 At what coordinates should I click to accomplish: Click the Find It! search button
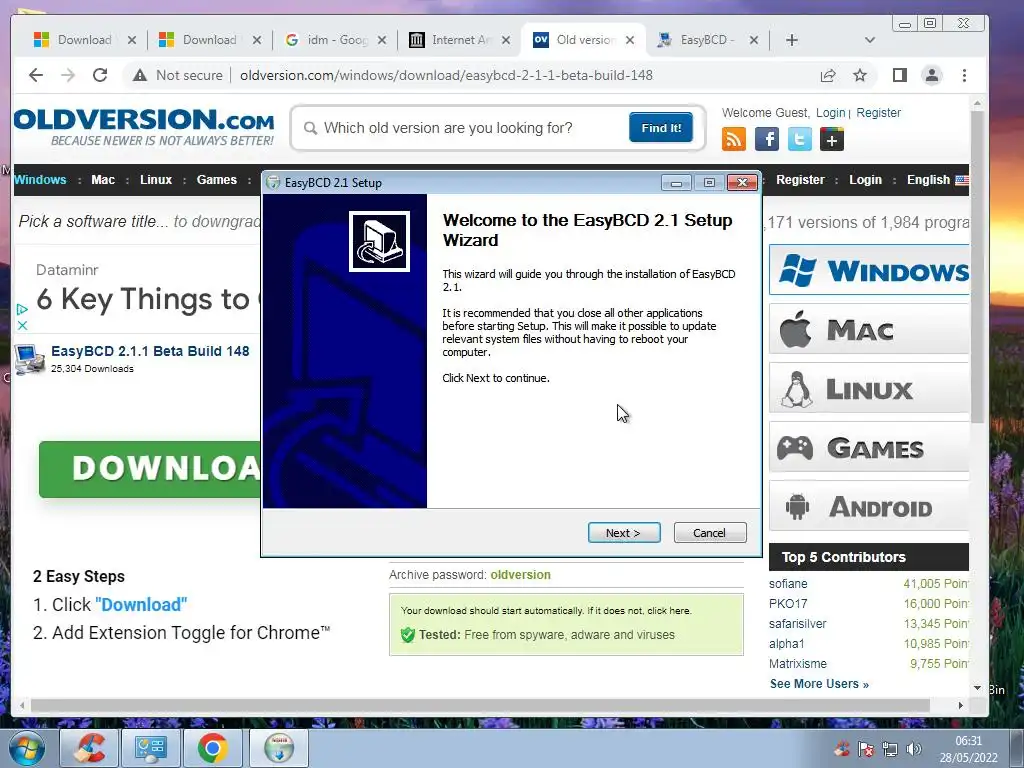click(661, 128)
